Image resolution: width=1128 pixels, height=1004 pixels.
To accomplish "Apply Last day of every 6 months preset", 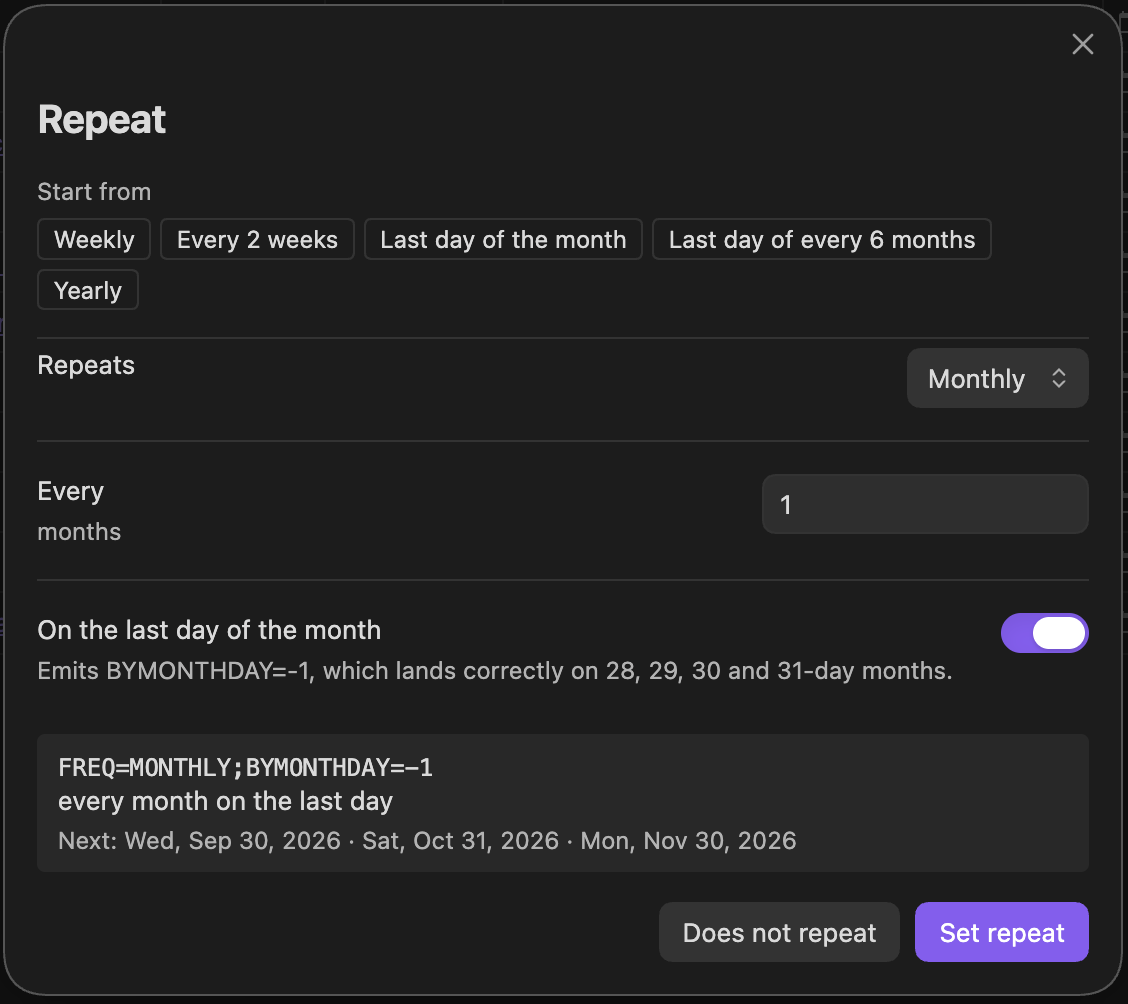I will coord(822,239).
